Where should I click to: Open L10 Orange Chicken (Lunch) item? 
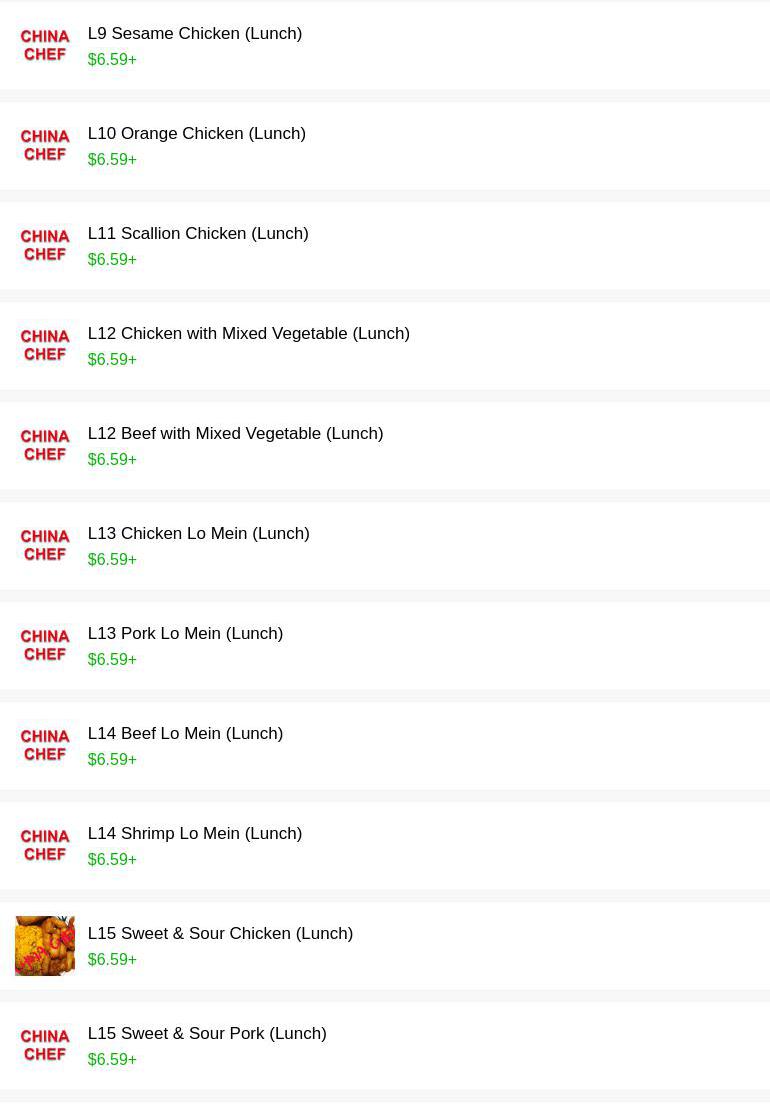coord(197,134)
